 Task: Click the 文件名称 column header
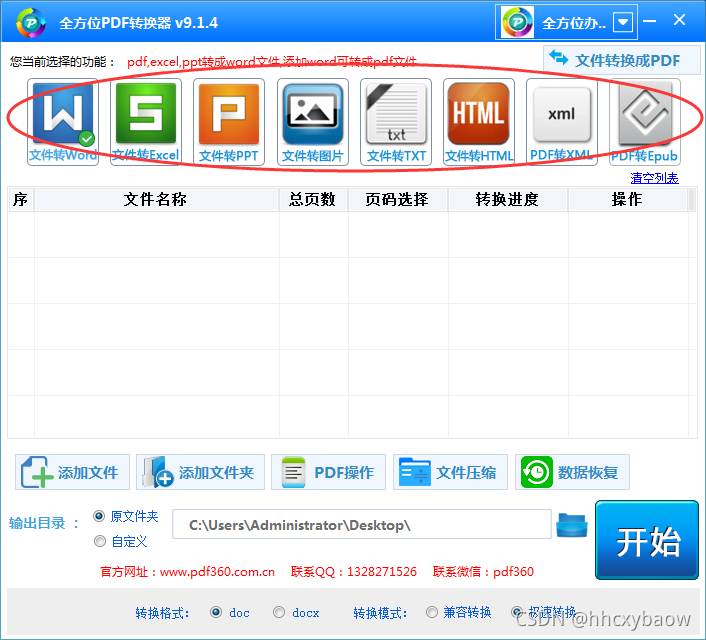point(156,200)
